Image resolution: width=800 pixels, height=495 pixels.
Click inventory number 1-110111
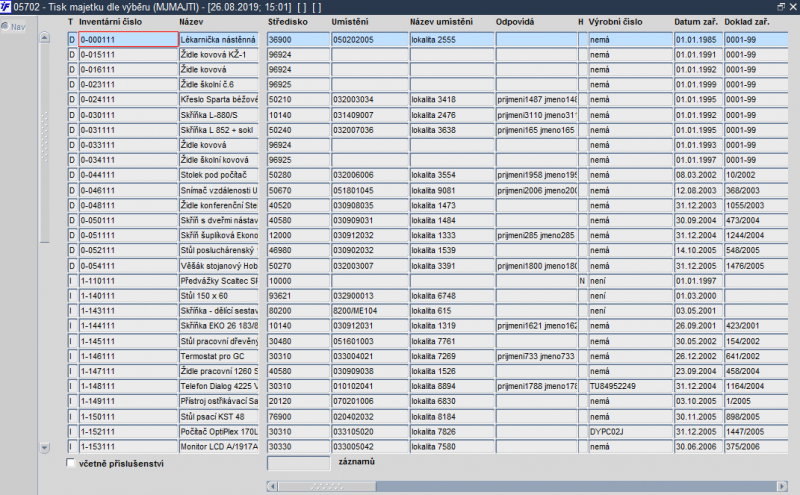coord(129,281)
